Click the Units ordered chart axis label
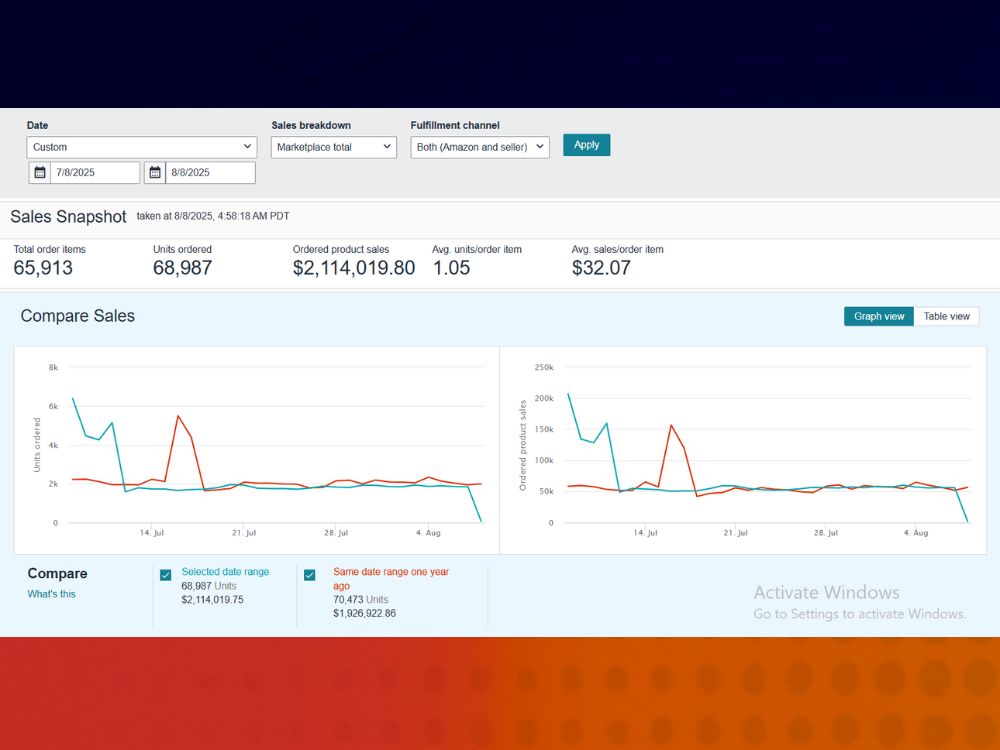 tap(37, 445)
